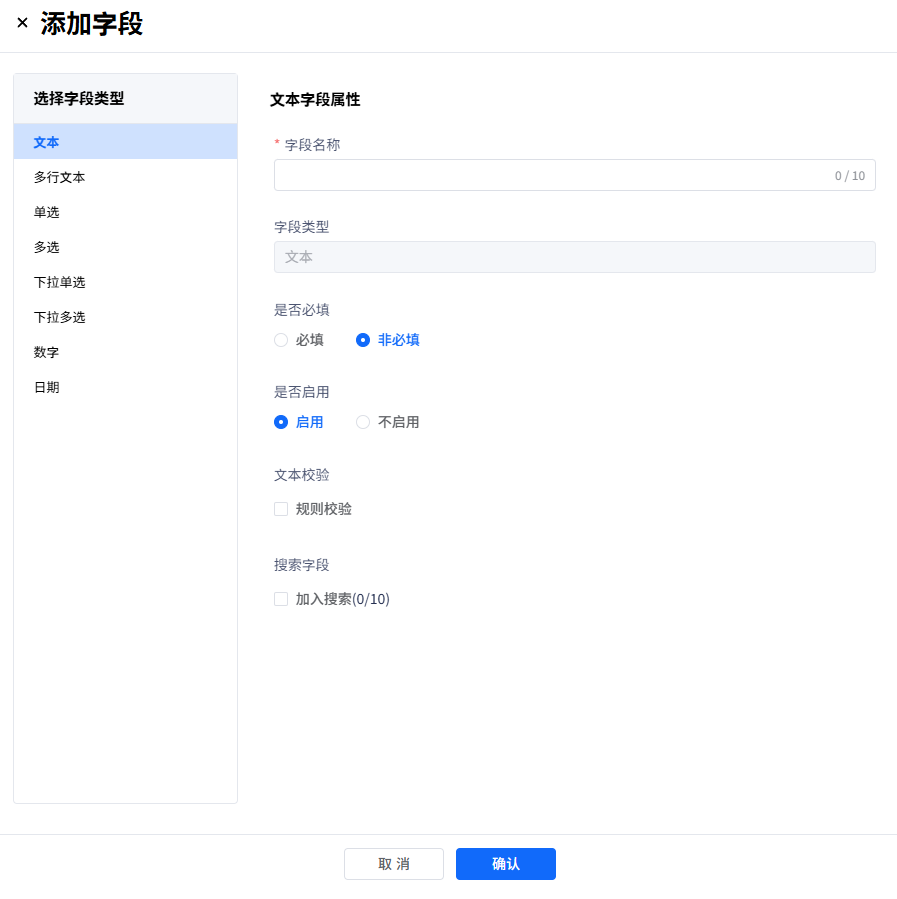The image size is (897, 899).
Task: Click the 选择字段类型 panel header
Action: [79, 98]
